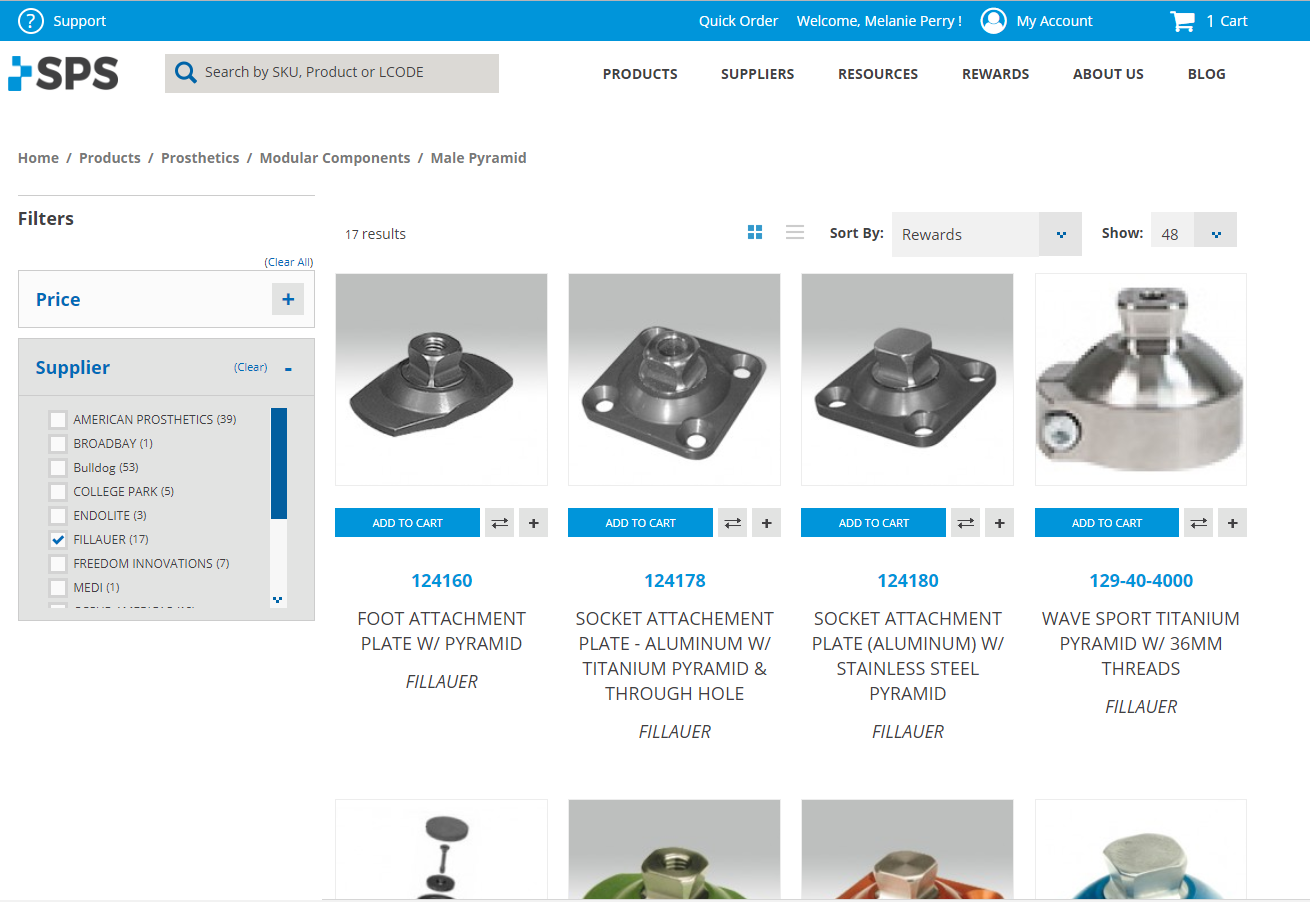Open the PRODUCTS menu
This screenshot has width=1310, height=902.
tap(640, 74)
